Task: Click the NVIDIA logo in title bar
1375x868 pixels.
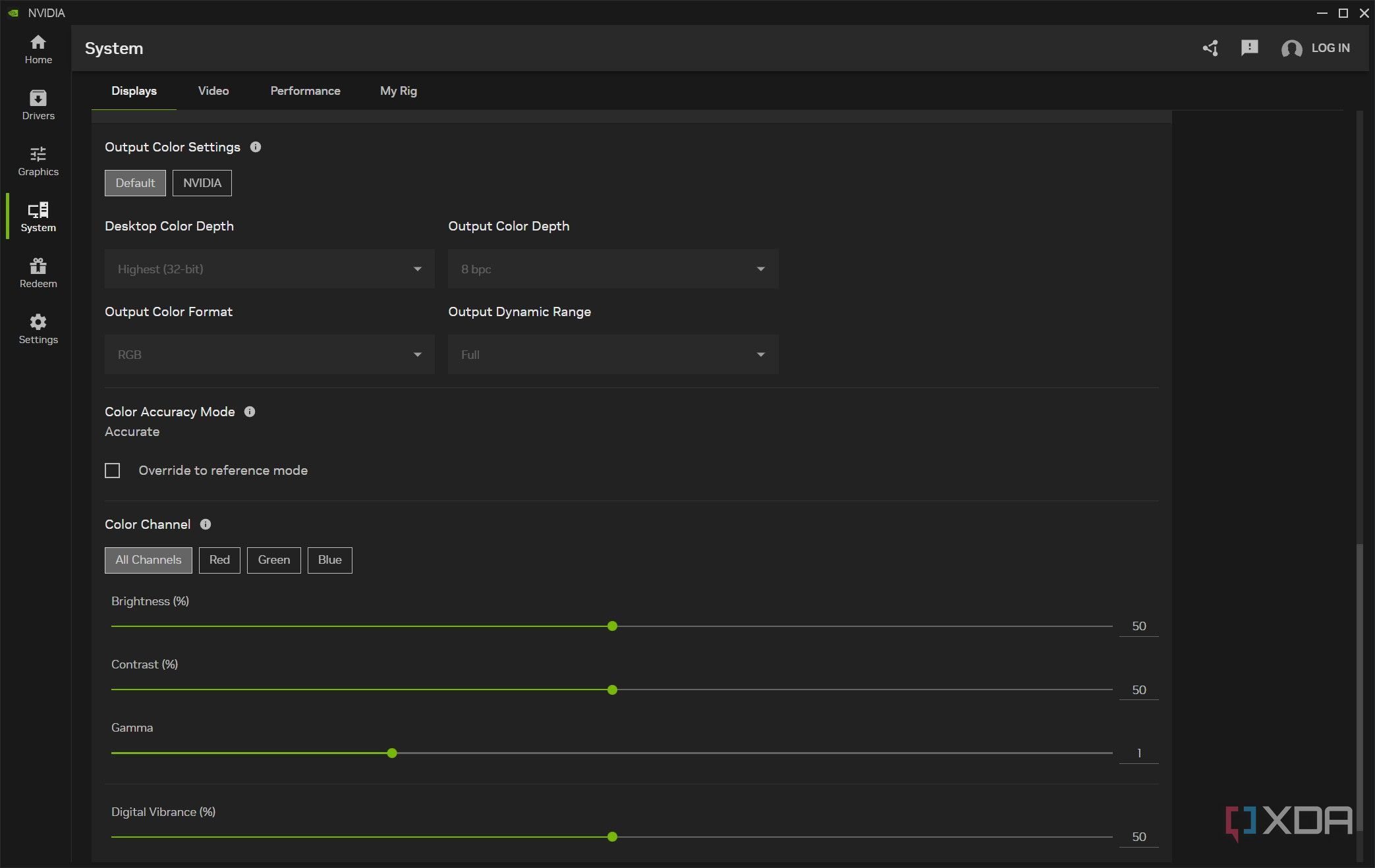Action: [13, 13]
